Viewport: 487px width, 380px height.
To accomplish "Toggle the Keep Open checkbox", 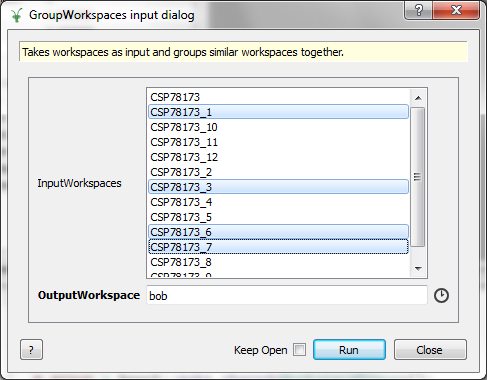I will [299, 350].
